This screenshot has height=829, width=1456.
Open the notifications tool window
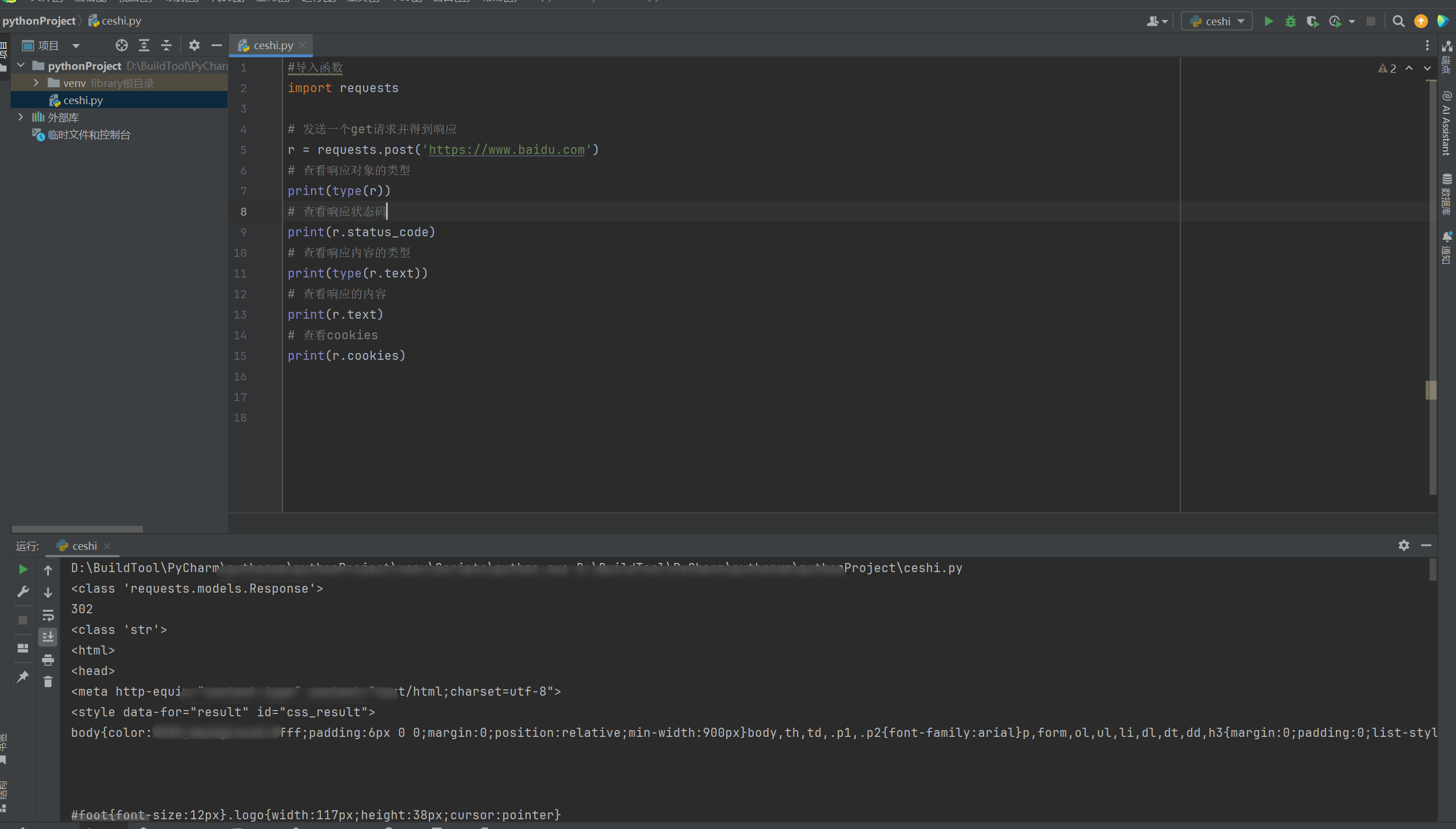click(1447, 248)
